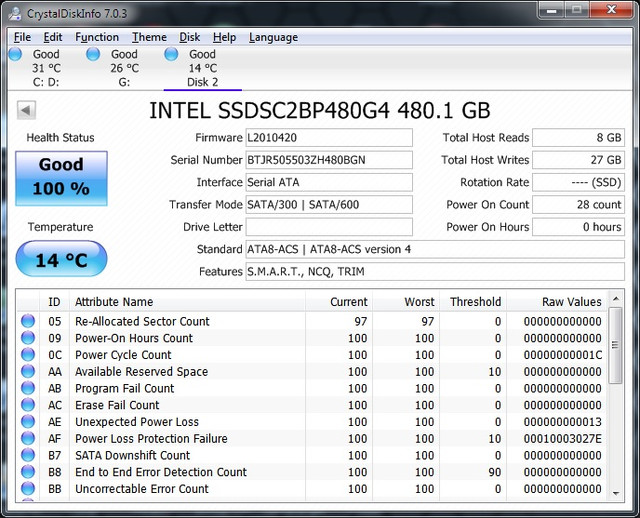Image resolution: width=640 pixels, height=518 pixels.
Task: Go to previous disk with arrow button
Action: (x=27, y=110)
